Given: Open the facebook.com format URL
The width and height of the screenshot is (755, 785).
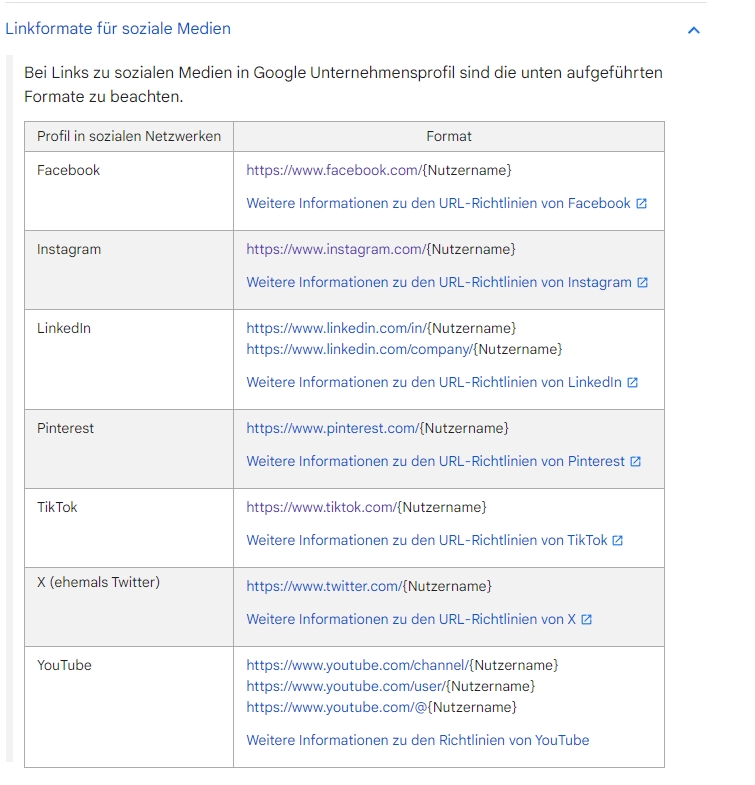Looking at the screenshot, I should 334,170.
